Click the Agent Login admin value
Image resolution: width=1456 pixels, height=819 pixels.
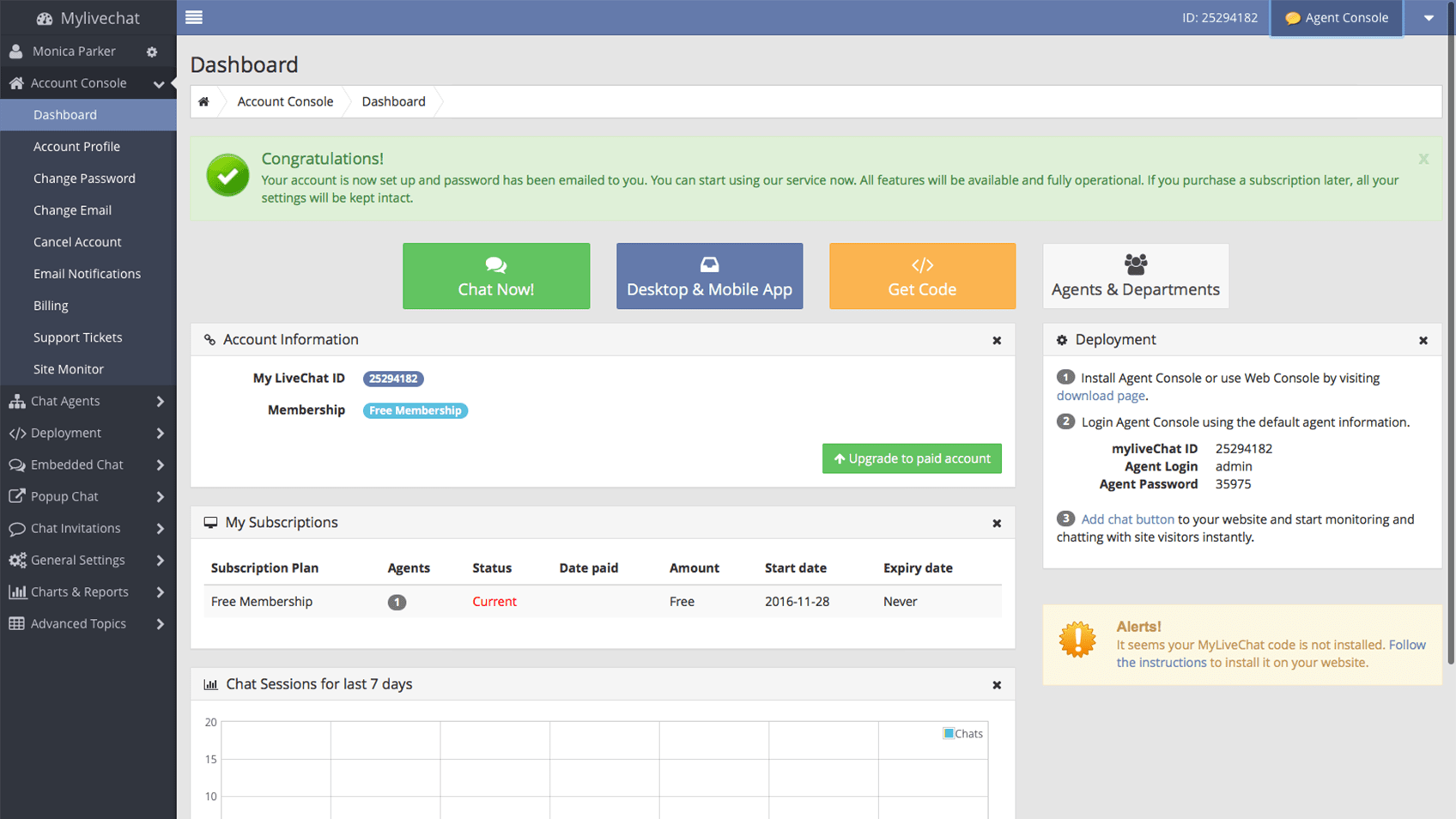coord(1234,466)
